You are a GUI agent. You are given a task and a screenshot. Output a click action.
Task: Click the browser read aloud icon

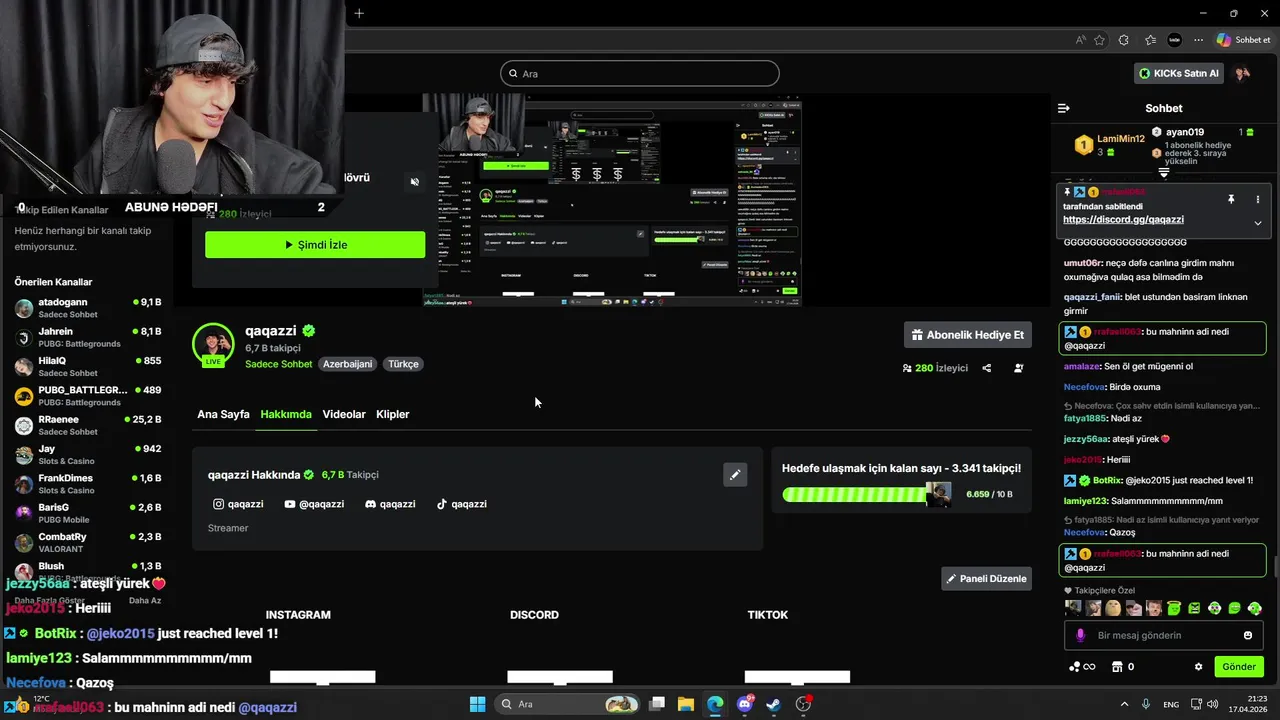[x=1081, y=40]
